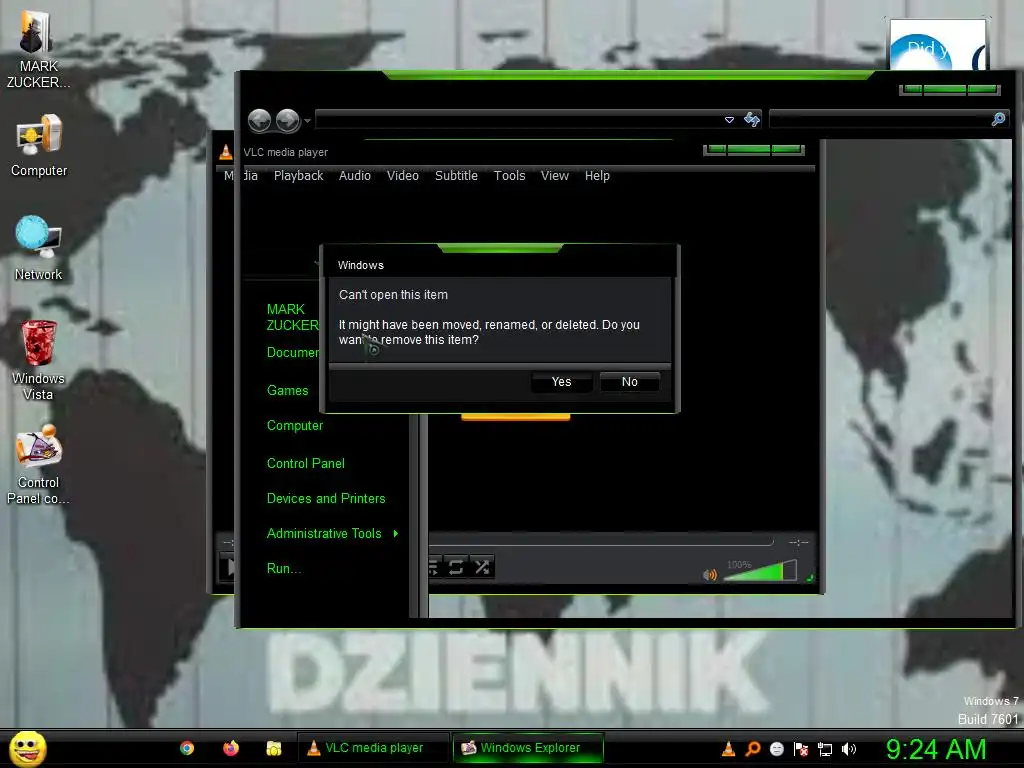1024x768 pixels.
Task: Click the VLC cone title bar icon
Action: point(225,152)
